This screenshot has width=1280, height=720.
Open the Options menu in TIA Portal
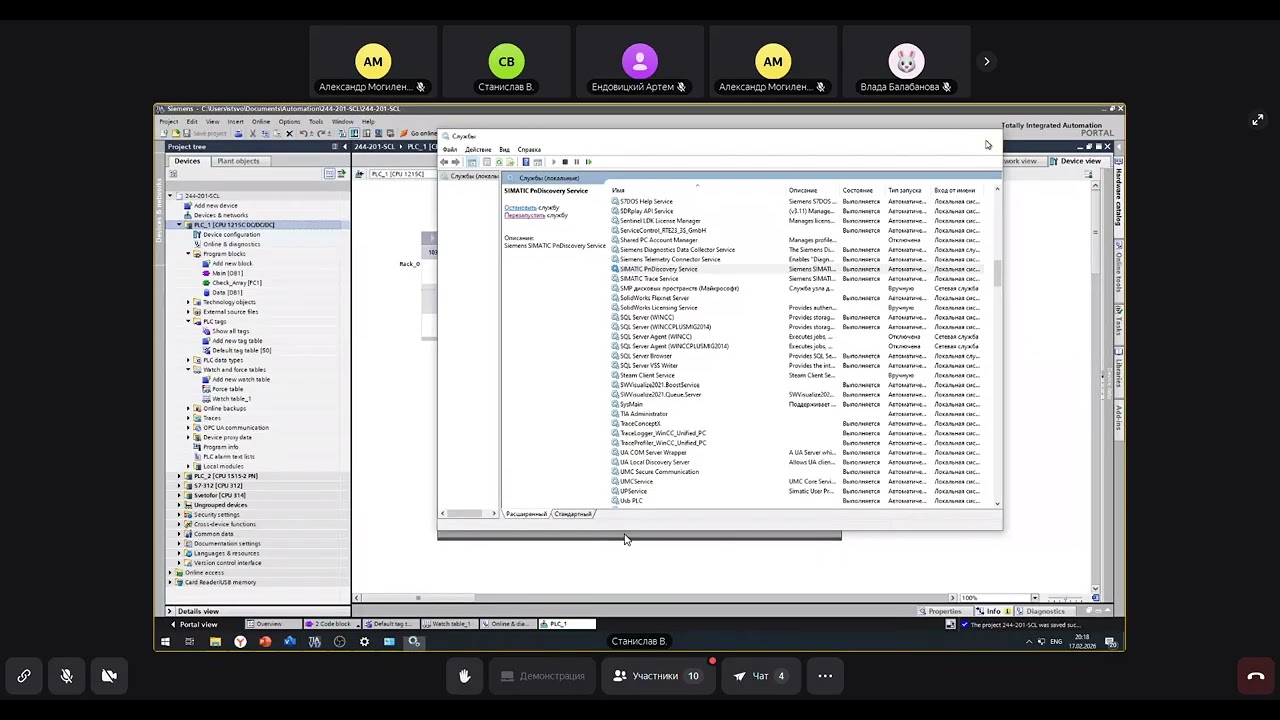pos(289,122)
